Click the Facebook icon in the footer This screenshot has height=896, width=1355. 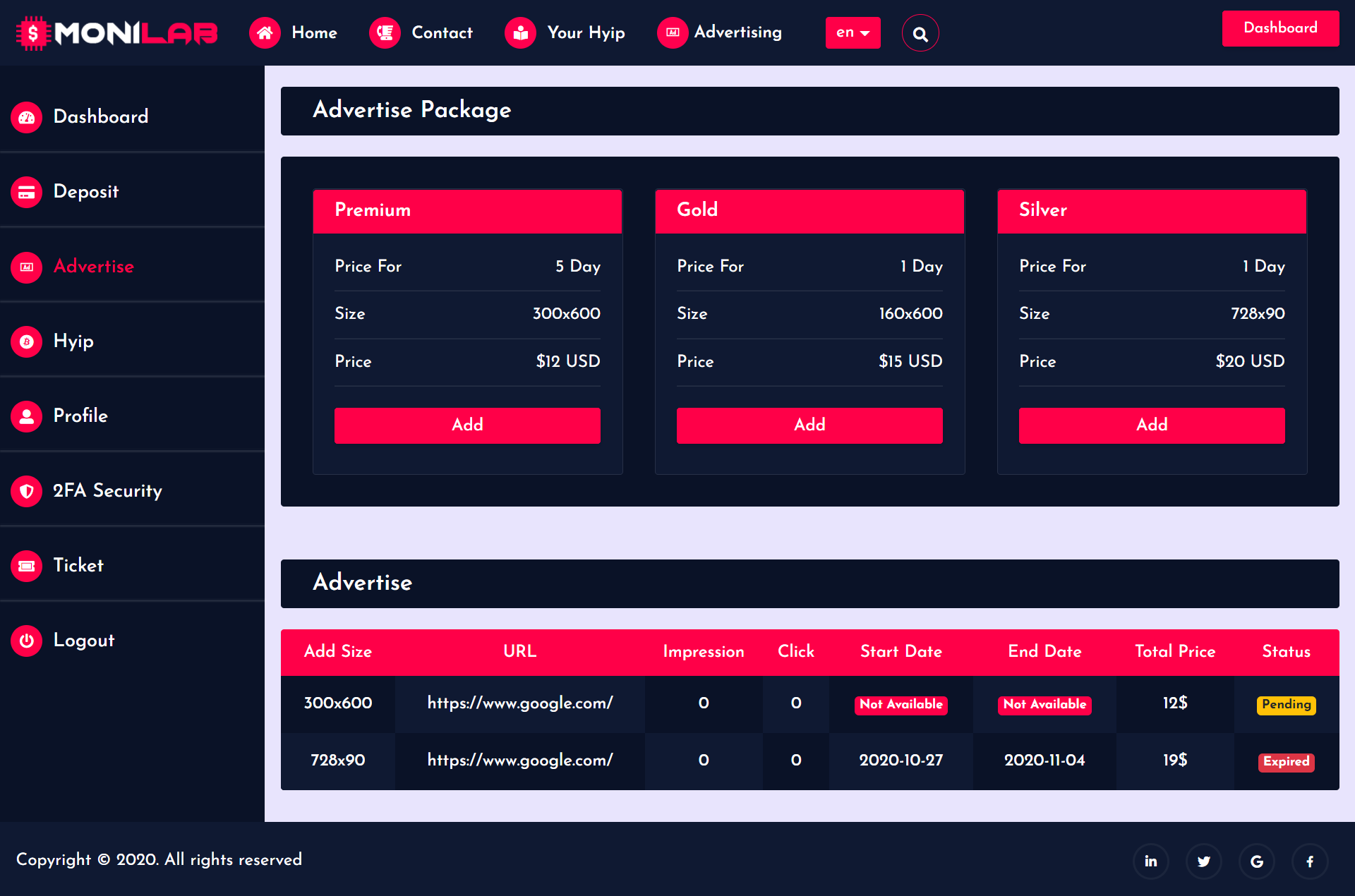[x=1310, y=861]
